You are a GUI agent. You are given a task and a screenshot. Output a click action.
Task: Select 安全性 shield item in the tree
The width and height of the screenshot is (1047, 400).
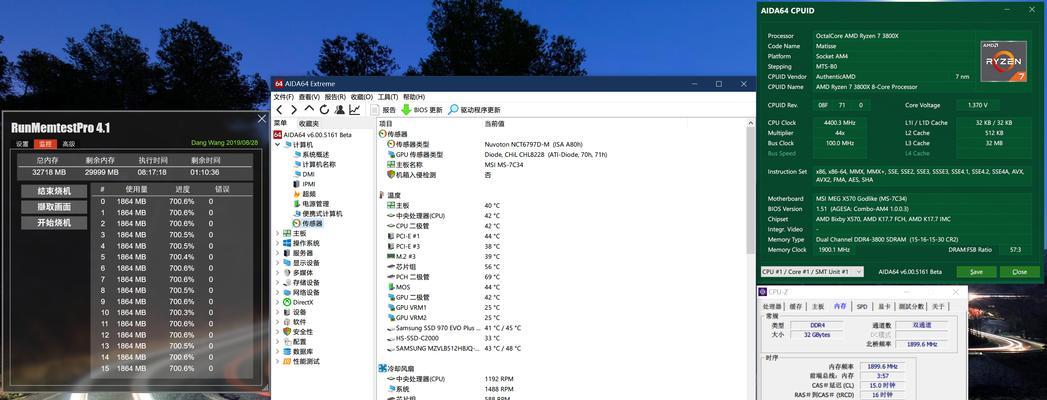(298, 332)
